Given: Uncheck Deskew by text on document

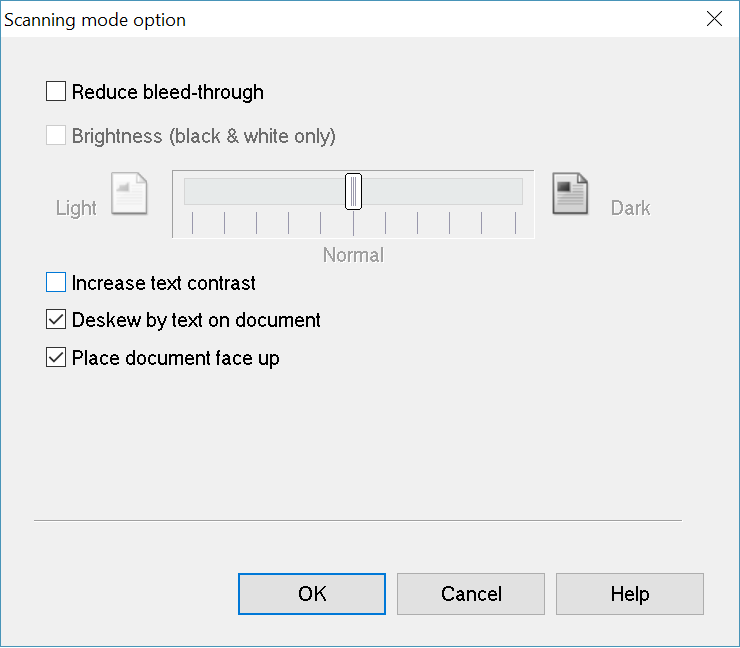Looking at the screenshot, I should [56, 321].
